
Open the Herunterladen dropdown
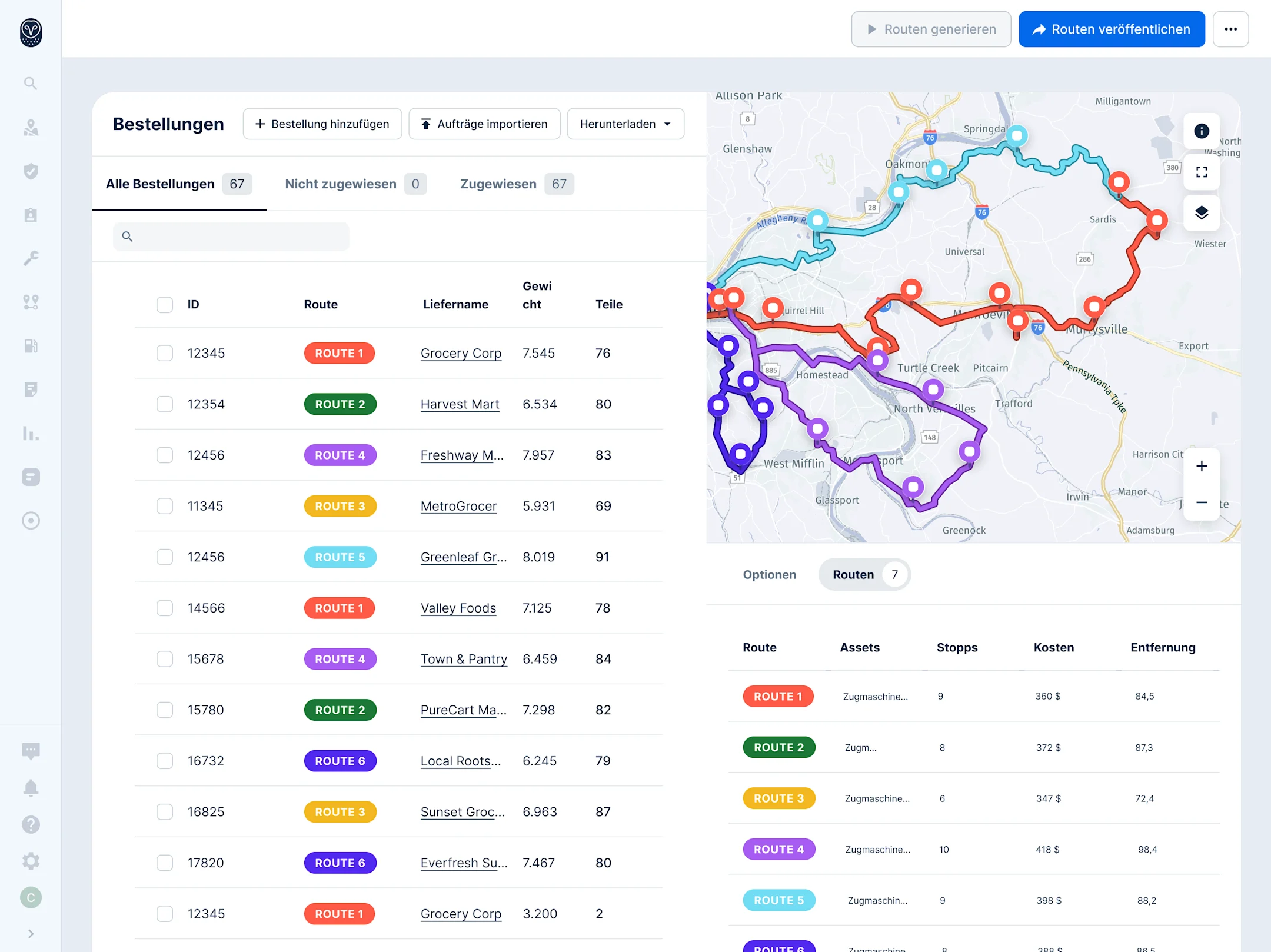(625, 124)
